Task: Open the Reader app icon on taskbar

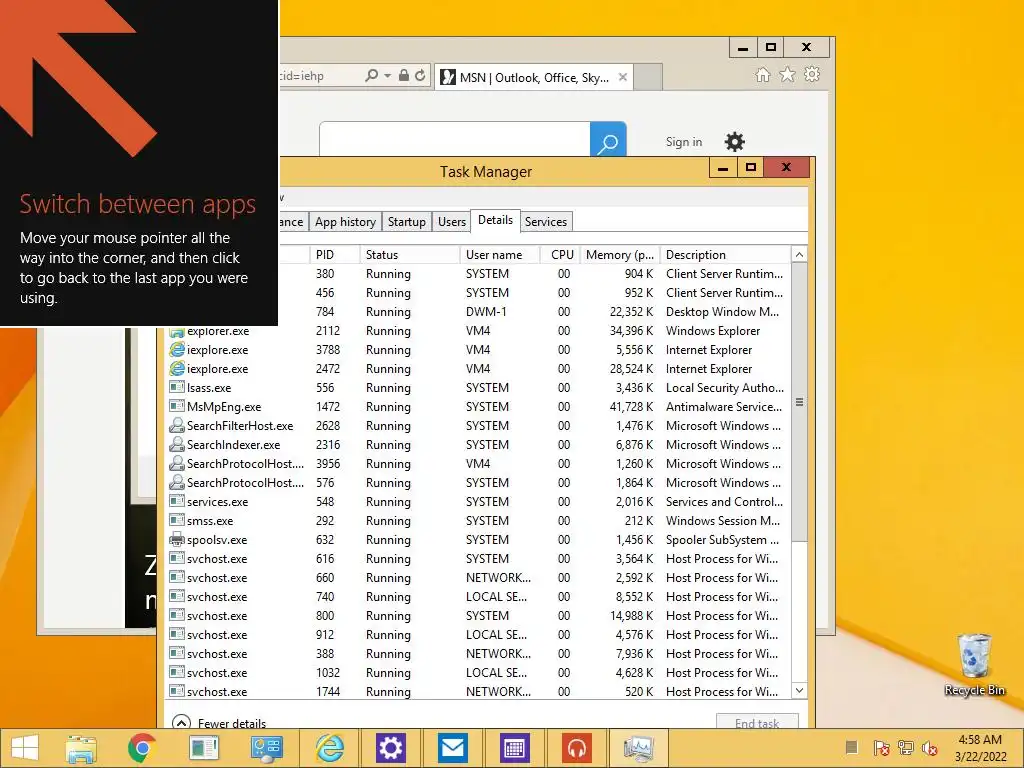Action: 204,748
